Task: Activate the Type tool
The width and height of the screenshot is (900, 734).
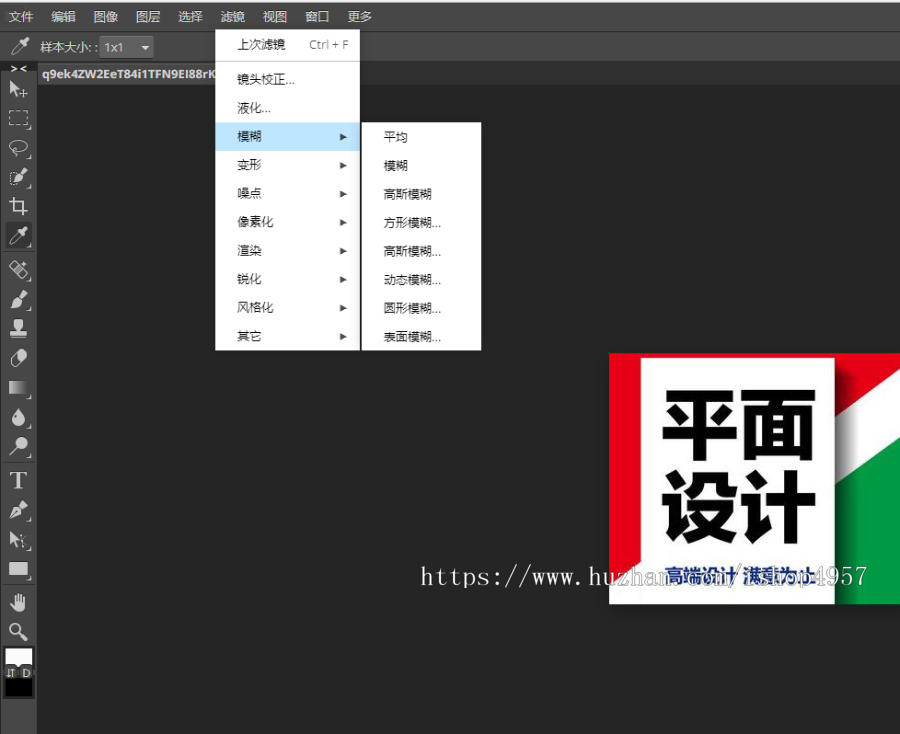Action: pyautogui.click(x=18, y=479)
